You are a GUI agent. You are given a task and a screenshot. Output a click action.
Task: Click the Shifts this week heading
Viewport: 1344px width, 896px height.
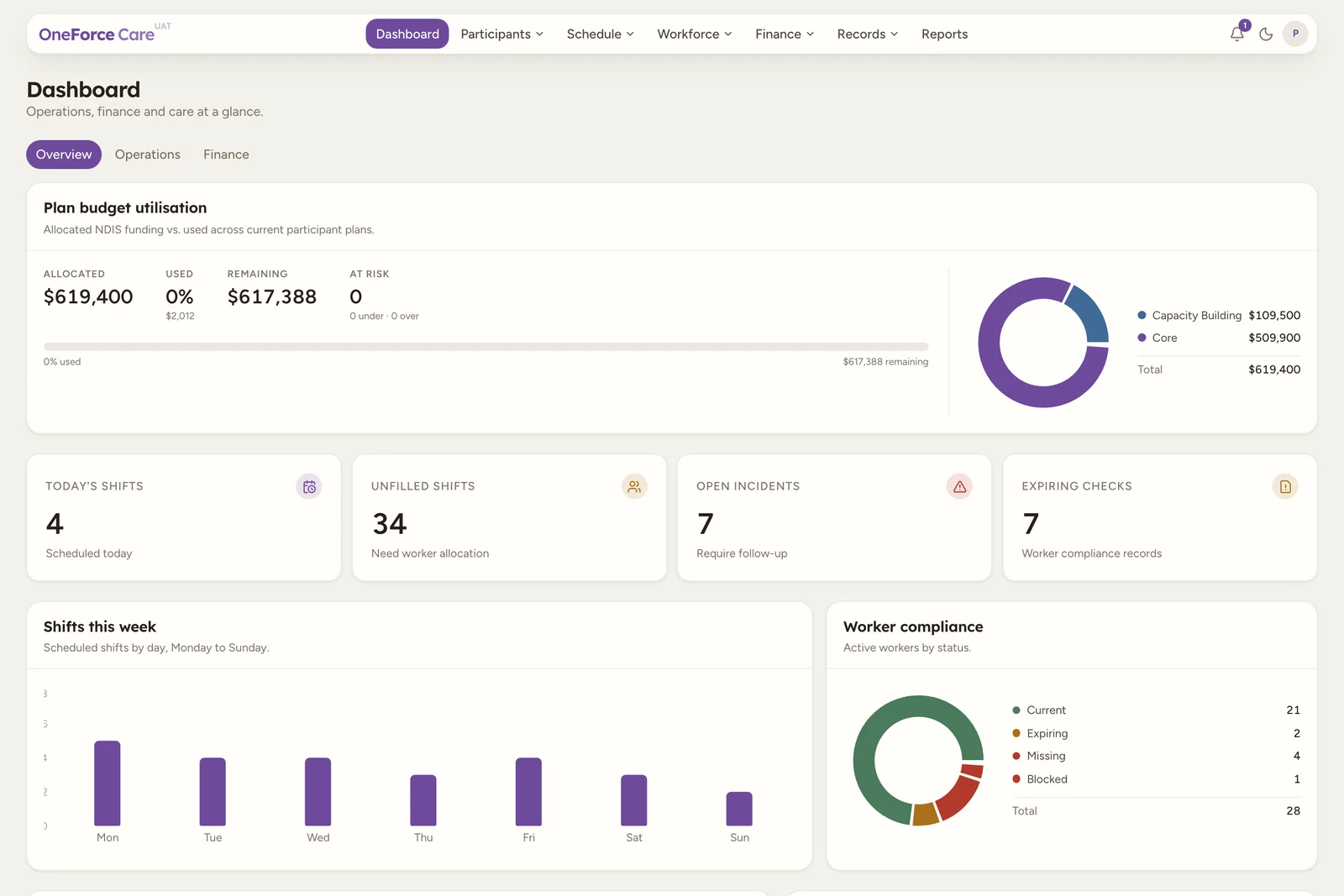100,626
